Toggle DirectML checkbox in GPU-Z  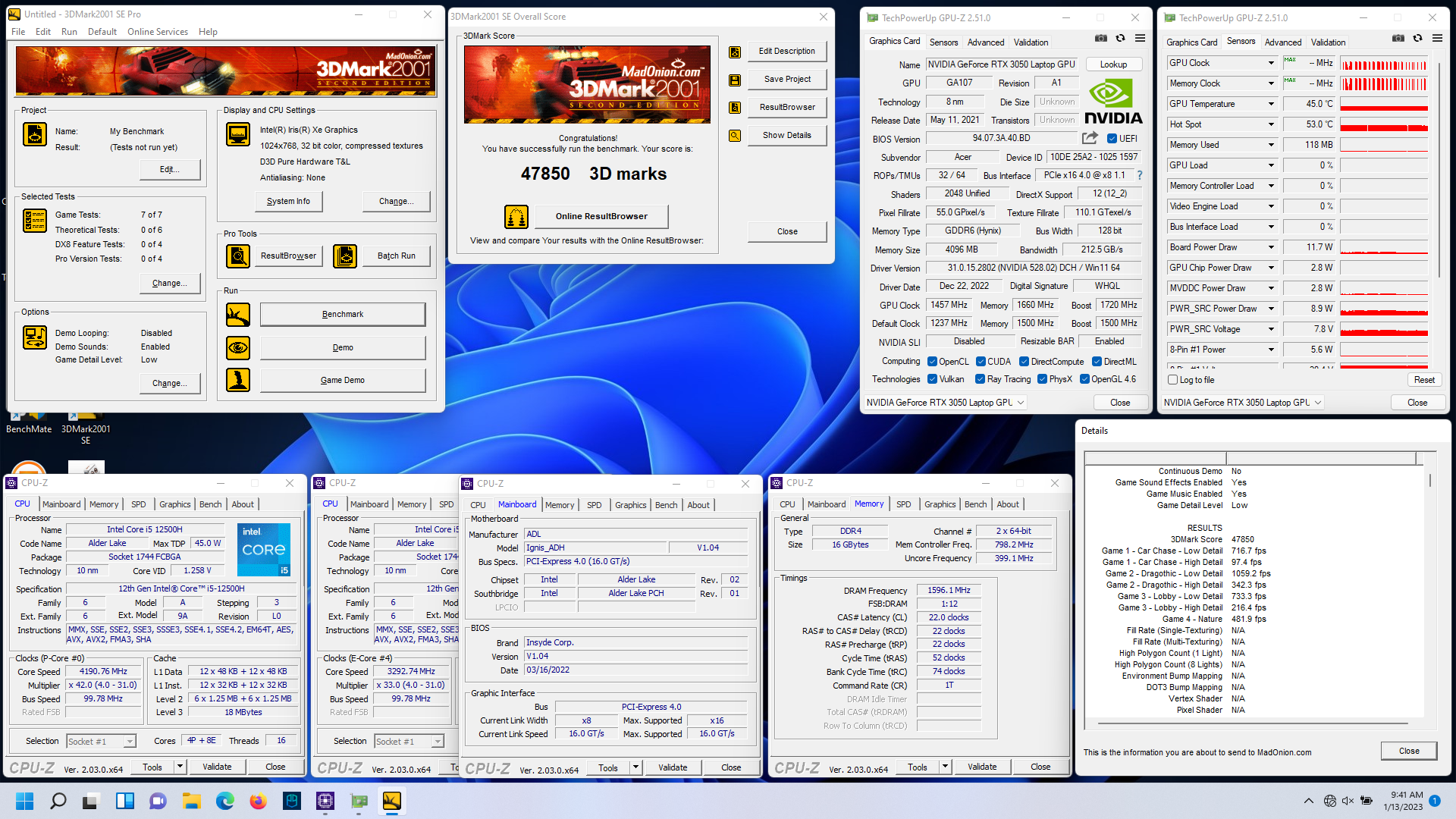point(1097,362)
